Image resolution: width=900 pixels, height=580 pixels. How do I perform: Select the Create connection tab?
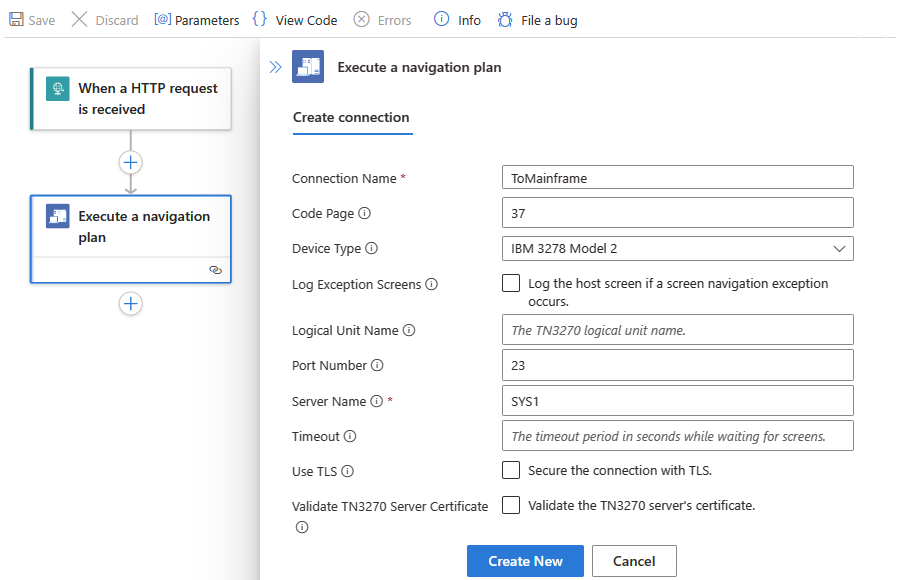(351, 118)
